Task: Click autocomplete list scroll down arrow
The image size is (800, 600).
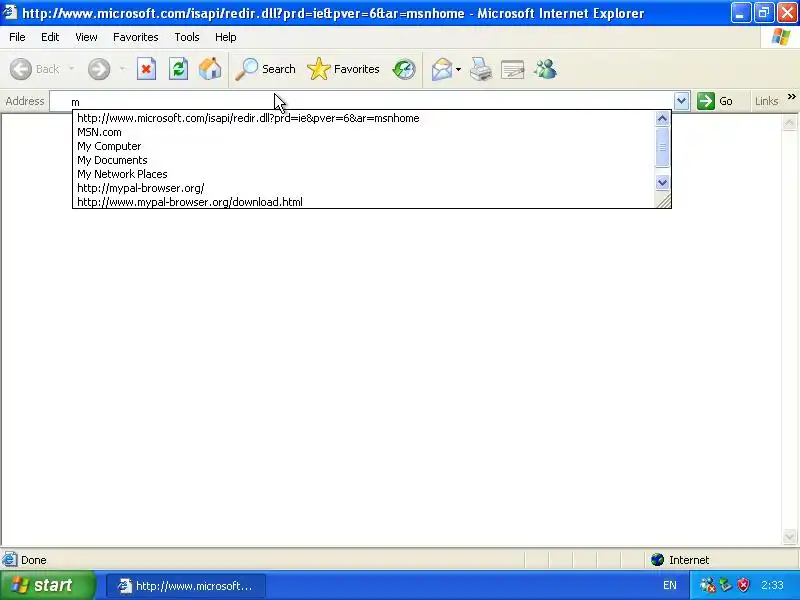Action: [x=662, y=182]
